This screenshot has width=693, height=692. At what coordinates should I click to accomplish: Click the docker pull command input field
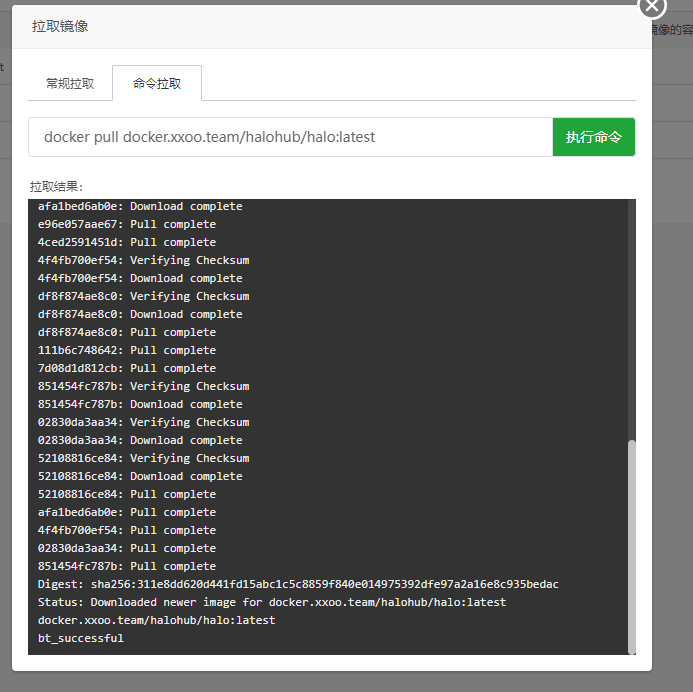(290, 137)
